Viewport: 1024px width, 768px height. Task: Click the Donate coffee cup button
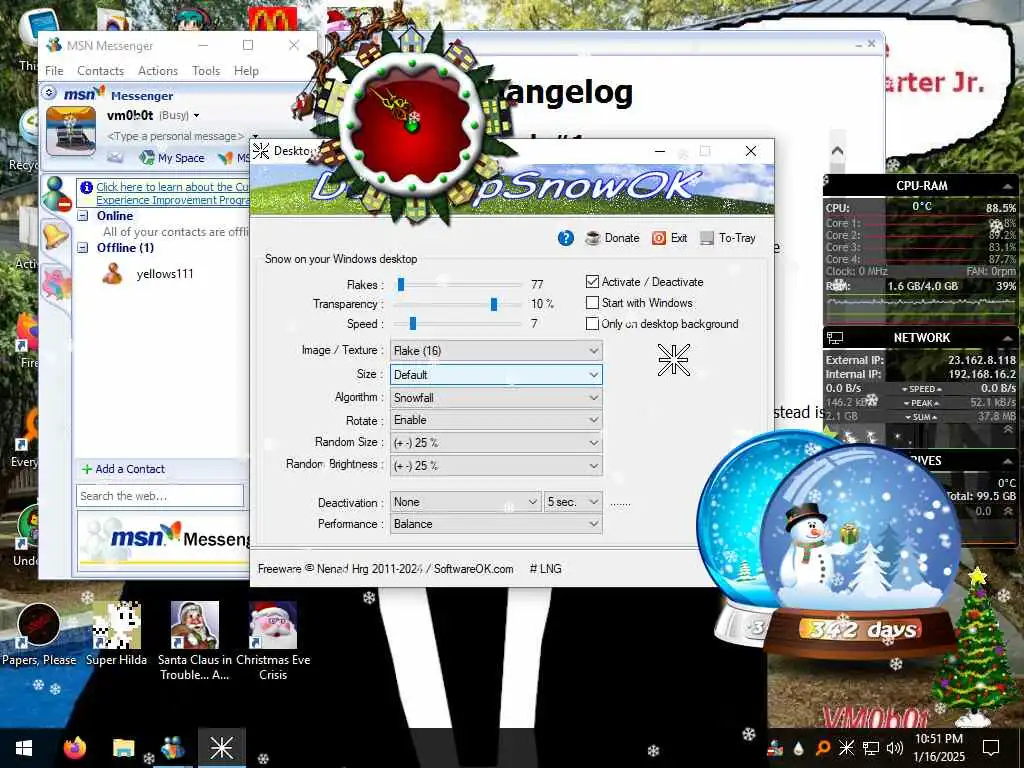(x=612, y=238)
